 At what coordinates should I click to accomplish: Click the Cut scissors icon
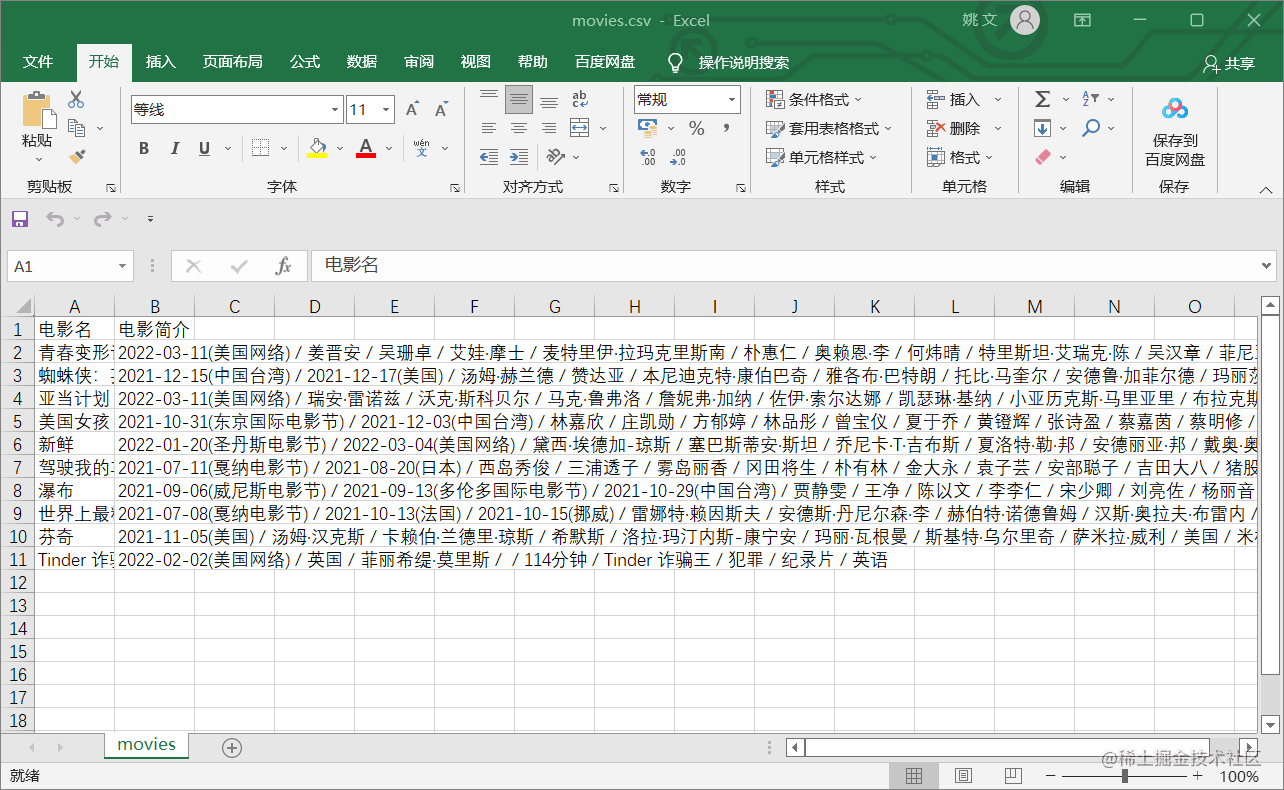point(76,99)
